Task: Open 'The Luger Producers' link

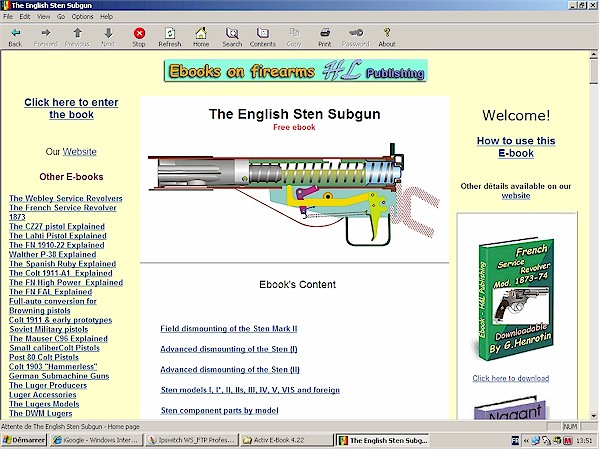Action: 48,385
